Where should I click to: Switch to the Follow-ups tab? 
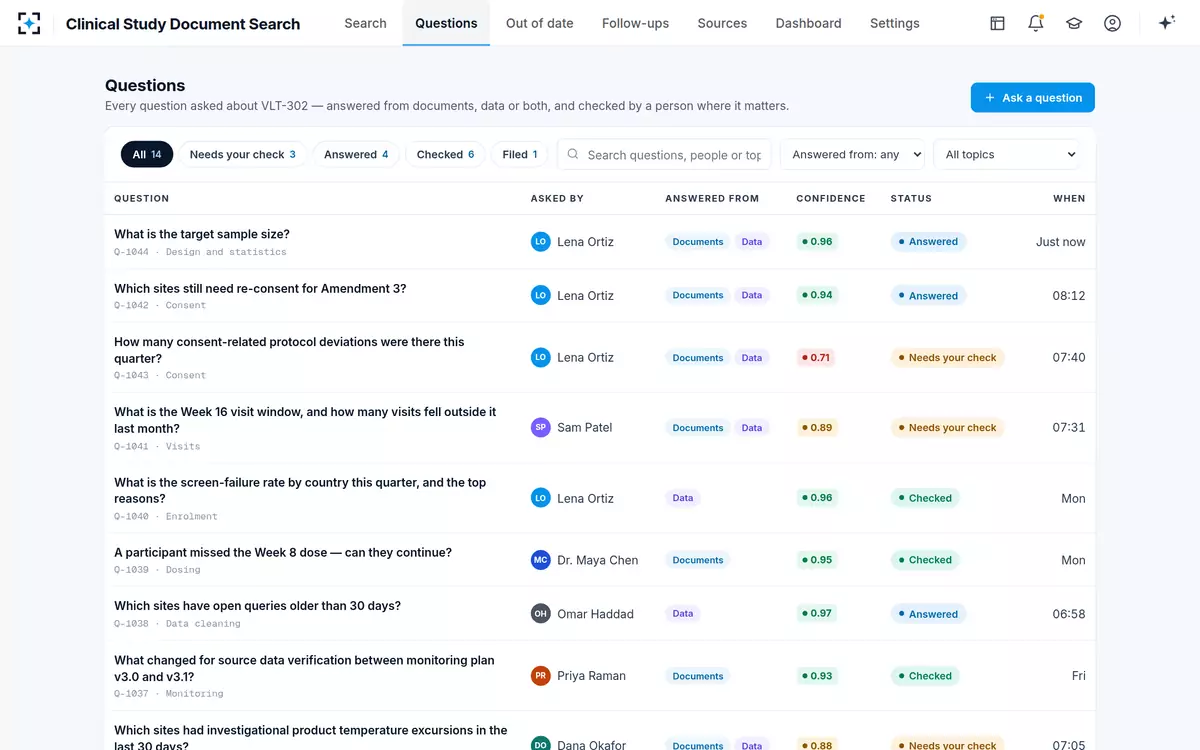click(635, 23)
